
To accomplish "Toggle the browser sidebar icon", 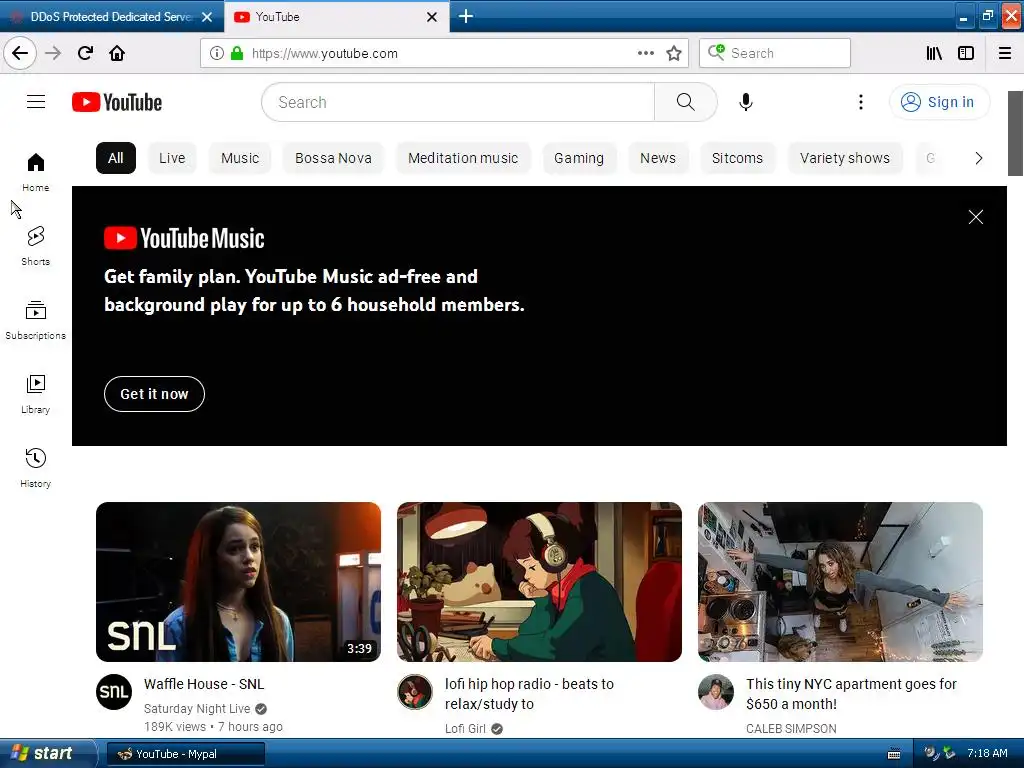I will (x=966, y=53).
